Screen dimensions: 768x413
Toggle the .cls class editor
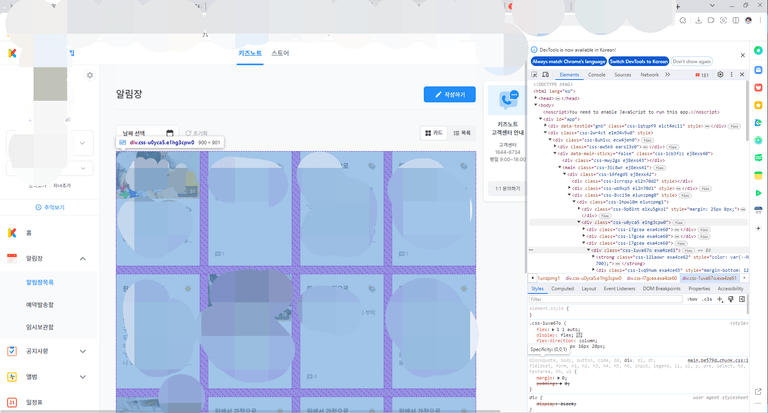pos(706,299)
